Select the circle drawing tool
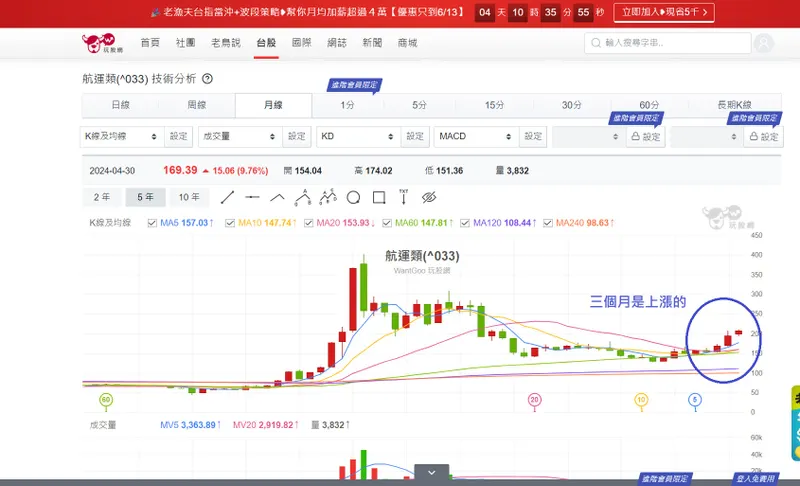The image size is (800, 486). pyautogui.click(x=353, y=197)
